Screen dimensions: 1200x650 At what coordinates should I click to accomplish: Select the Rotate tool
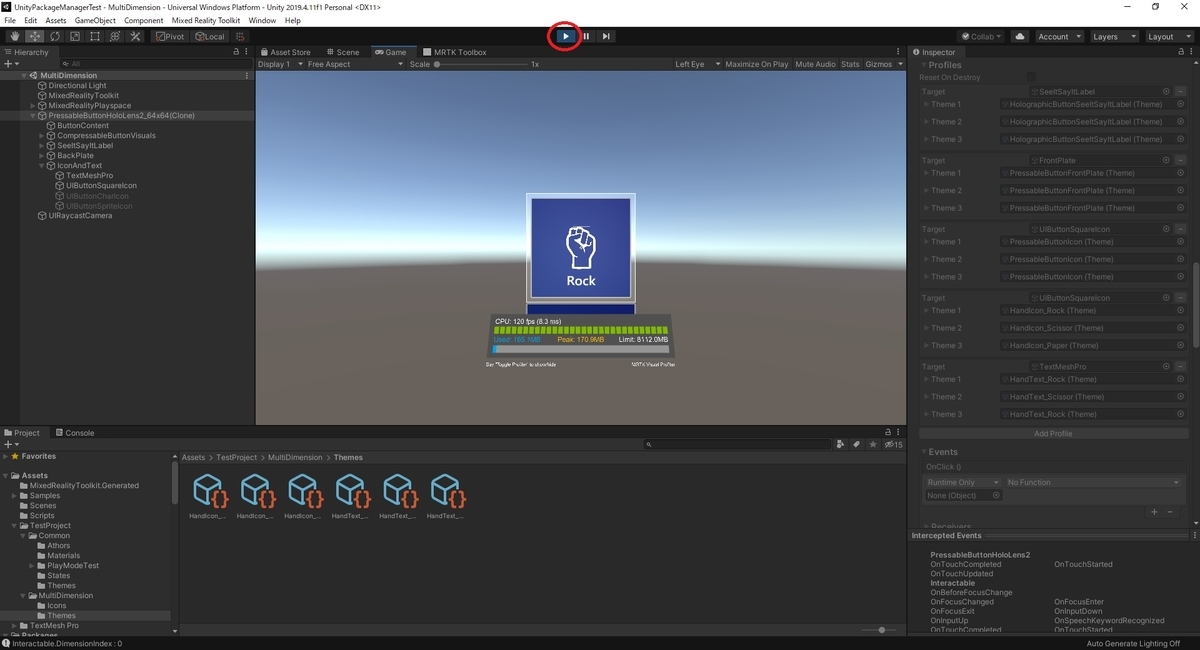coord(54,36)
